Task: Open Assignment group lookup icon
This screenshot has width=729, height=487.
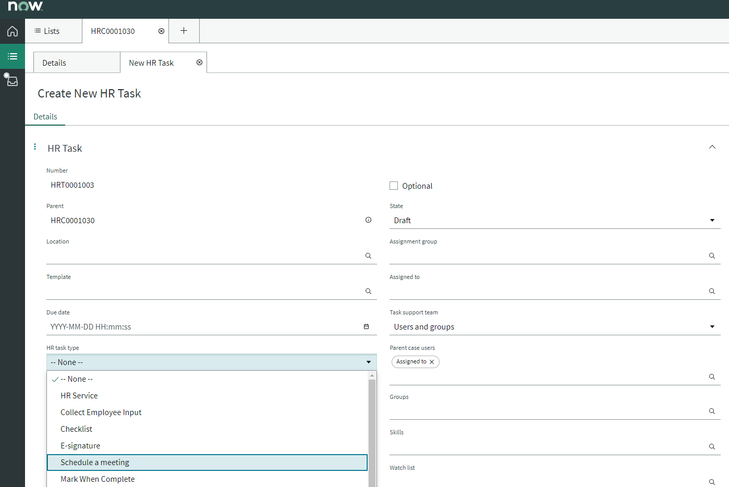Action: pos(712,256)
